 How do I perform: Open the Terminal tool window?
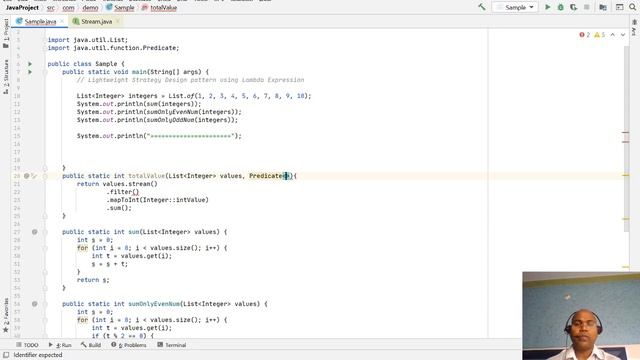(172, 345)
